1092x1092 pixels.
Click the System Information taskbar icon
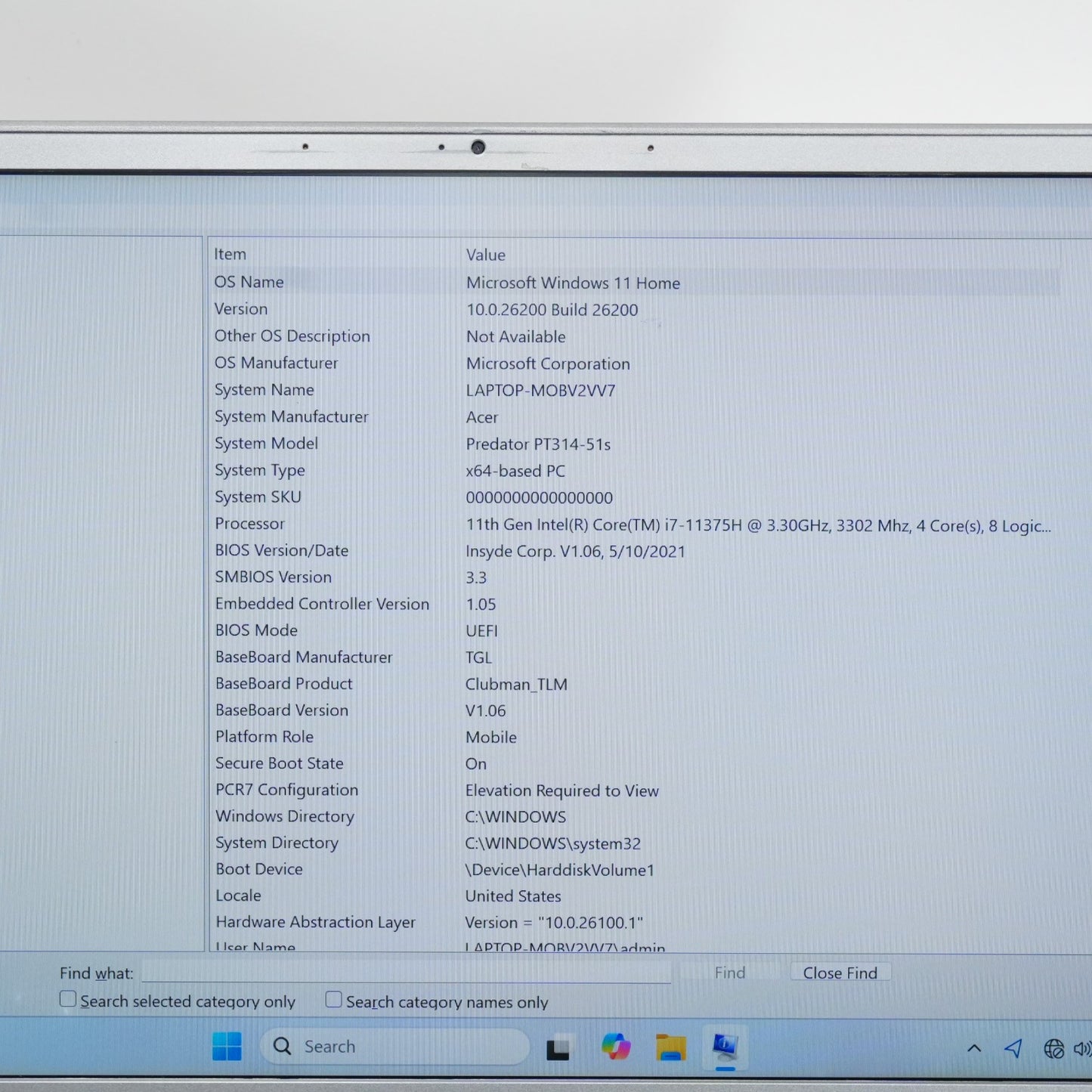725,1047
